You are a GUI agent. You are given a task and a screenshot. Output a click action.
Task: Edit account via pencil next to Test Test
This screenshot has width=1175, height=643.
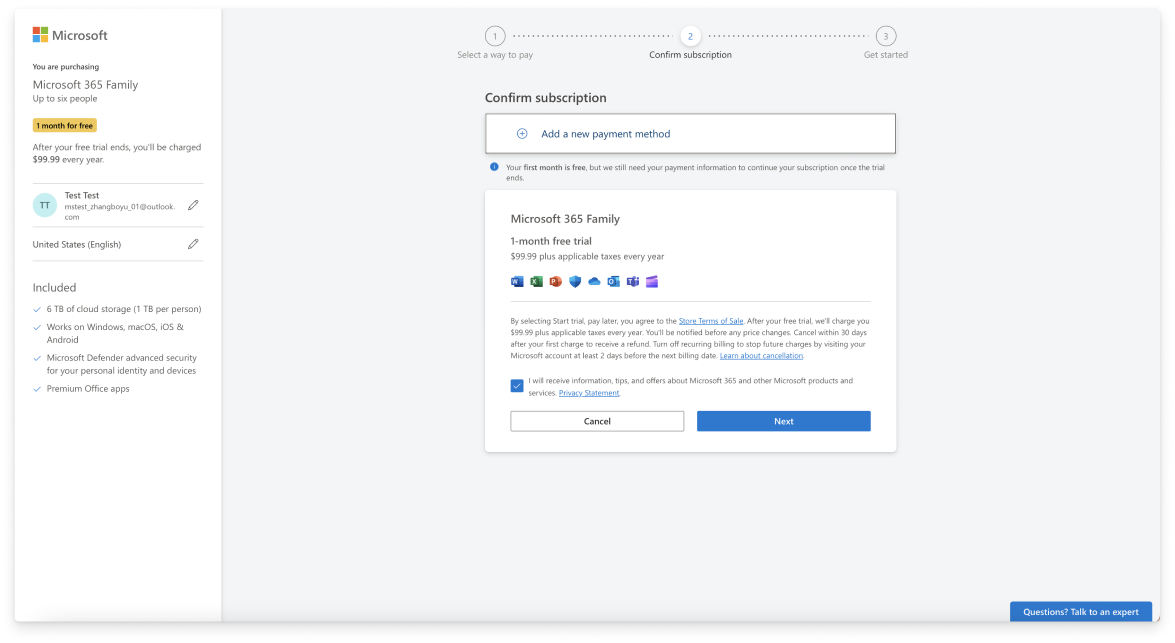click(x=193, y=205)
